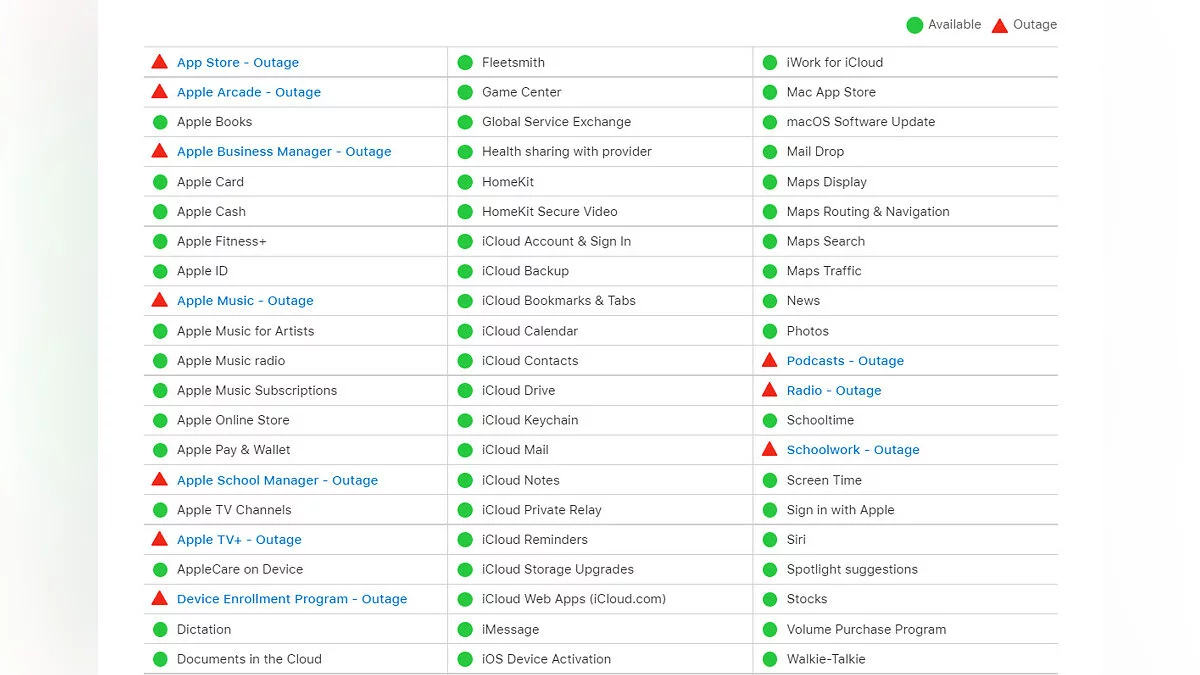Click the green available dot beside iCloud Mail
Image resolution: width=1200 pixels, height=675 pixels.
(x=465, y=450)
